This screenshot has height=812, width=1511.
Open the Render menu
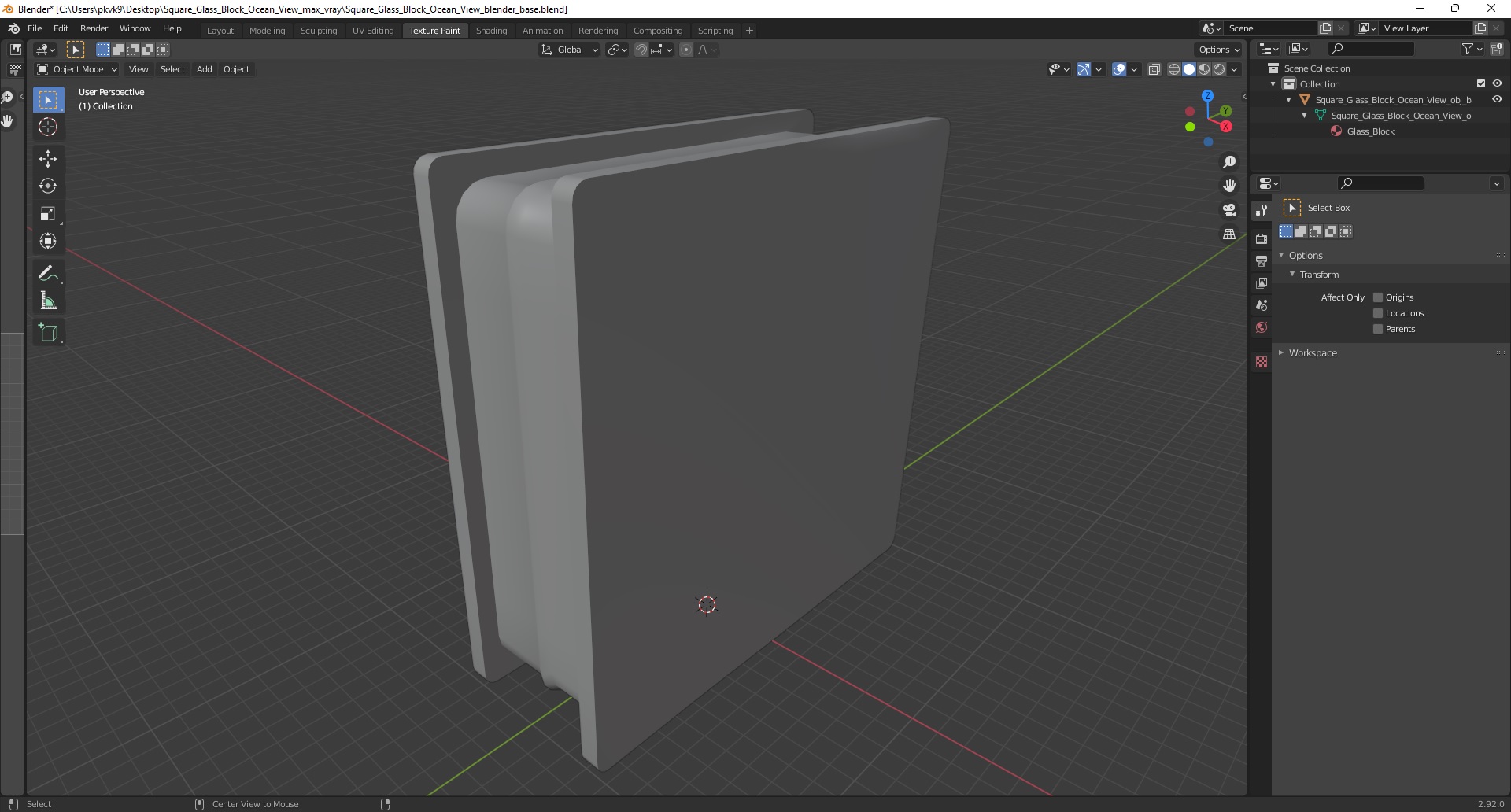point(94,28)
